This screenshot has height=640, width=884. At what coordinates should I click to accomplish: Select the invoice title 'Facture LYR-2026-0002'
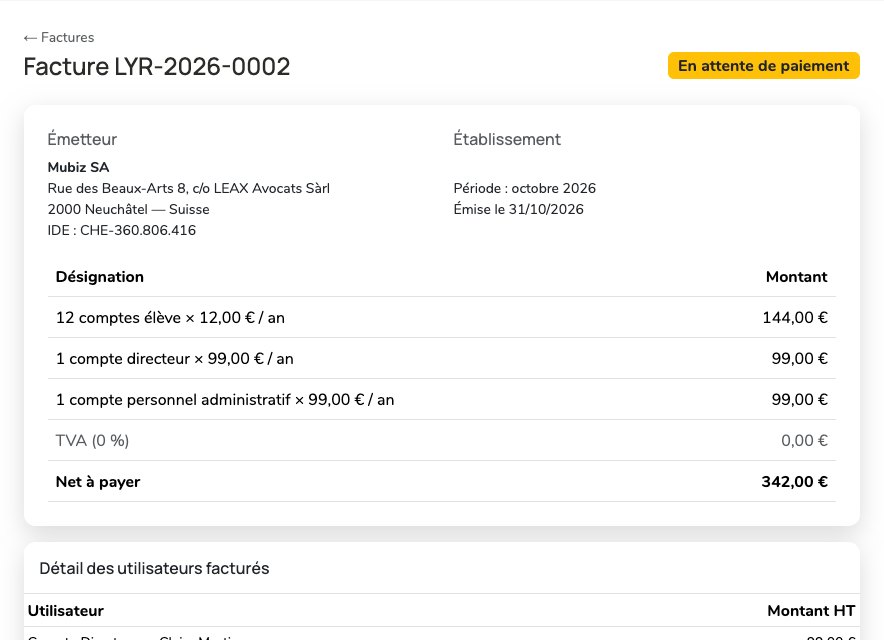157,67
